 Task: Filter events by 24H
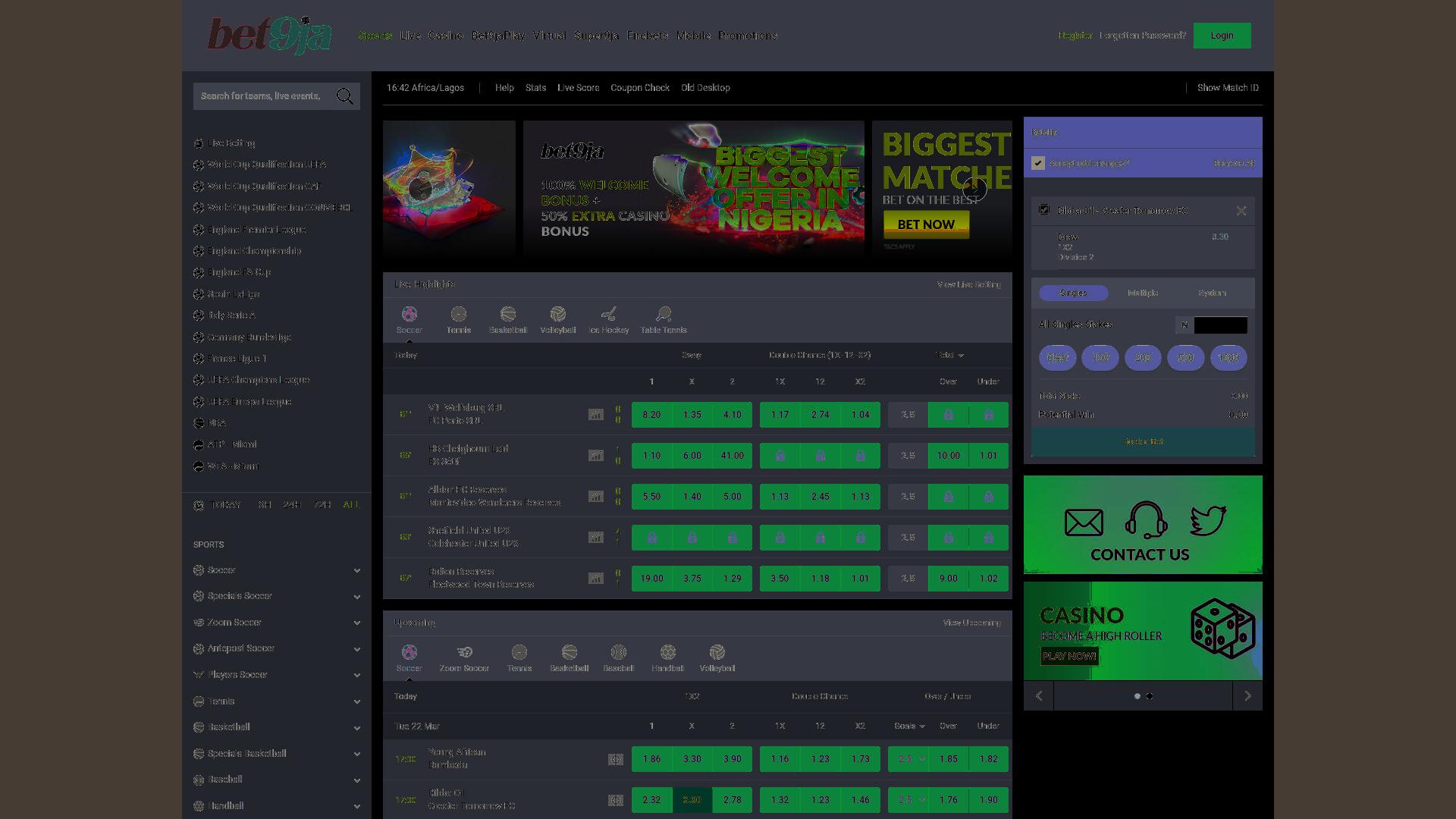[x=292, y=505]
